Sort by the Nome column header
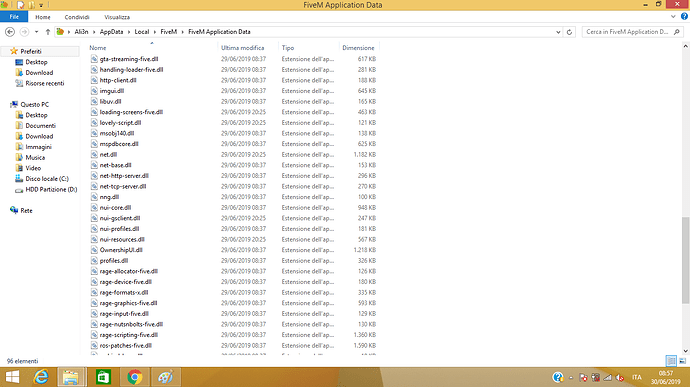This screenshot has height=387, width=690. 98,48
